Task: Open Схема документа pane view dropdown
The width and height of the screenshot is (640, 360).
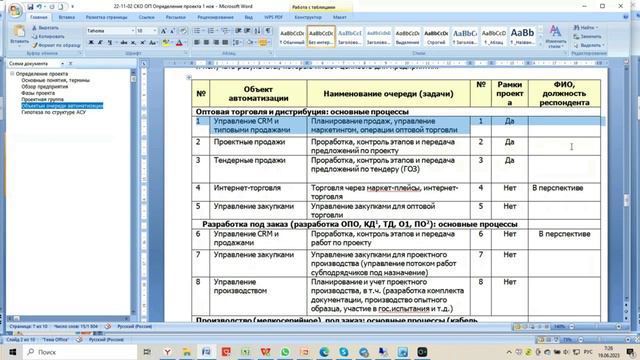Action: pos(62,64)
